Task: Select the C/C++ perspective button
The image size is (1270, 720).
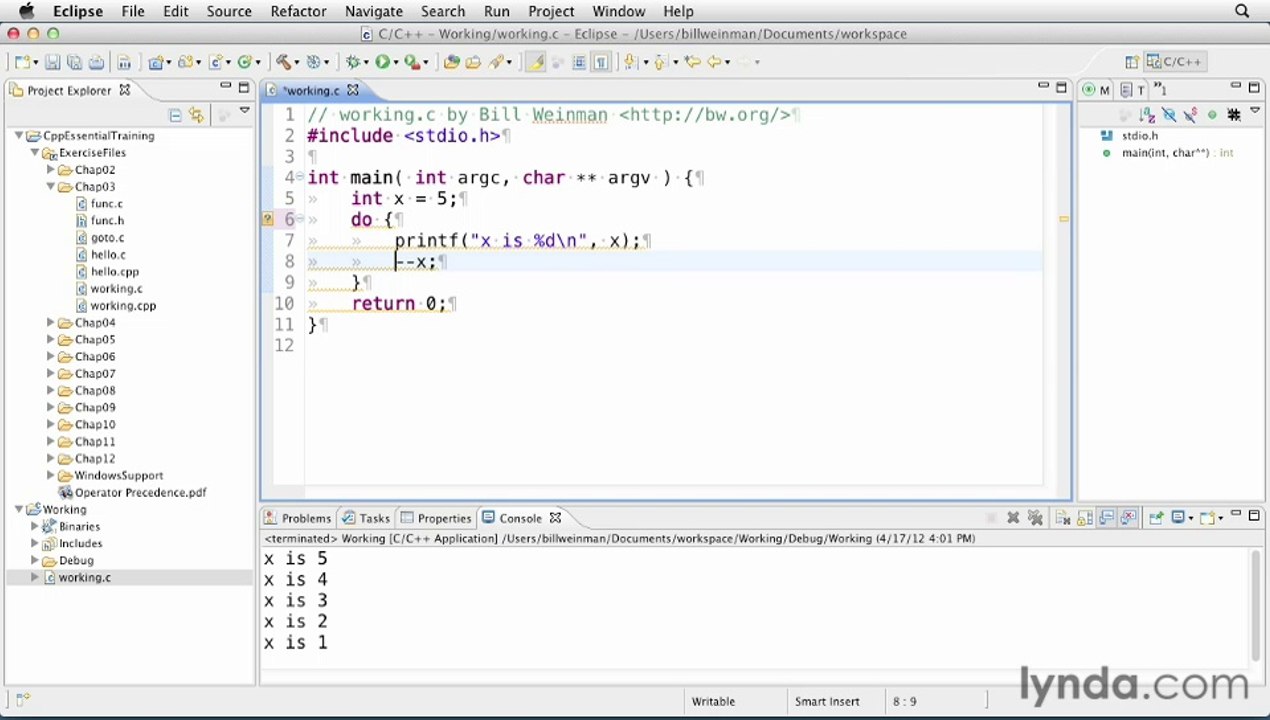Action: tap(1175, 62)
